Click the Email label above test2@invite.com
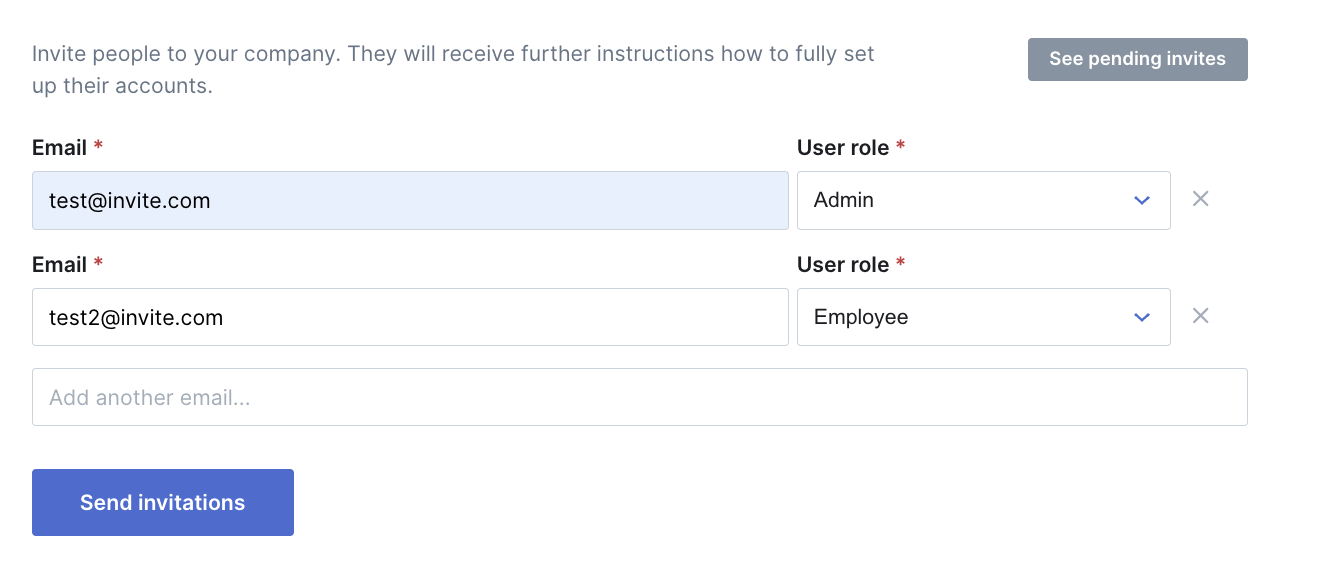The width and height of the screenshot is (1330, 582). pyautogui.click(x=59, y=264)
